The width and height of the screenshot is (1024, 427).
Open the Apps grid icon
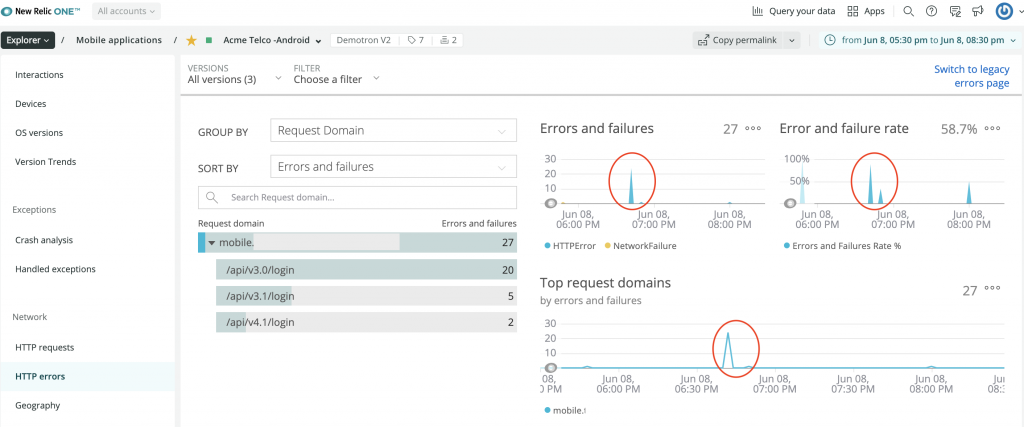[852, 11]
